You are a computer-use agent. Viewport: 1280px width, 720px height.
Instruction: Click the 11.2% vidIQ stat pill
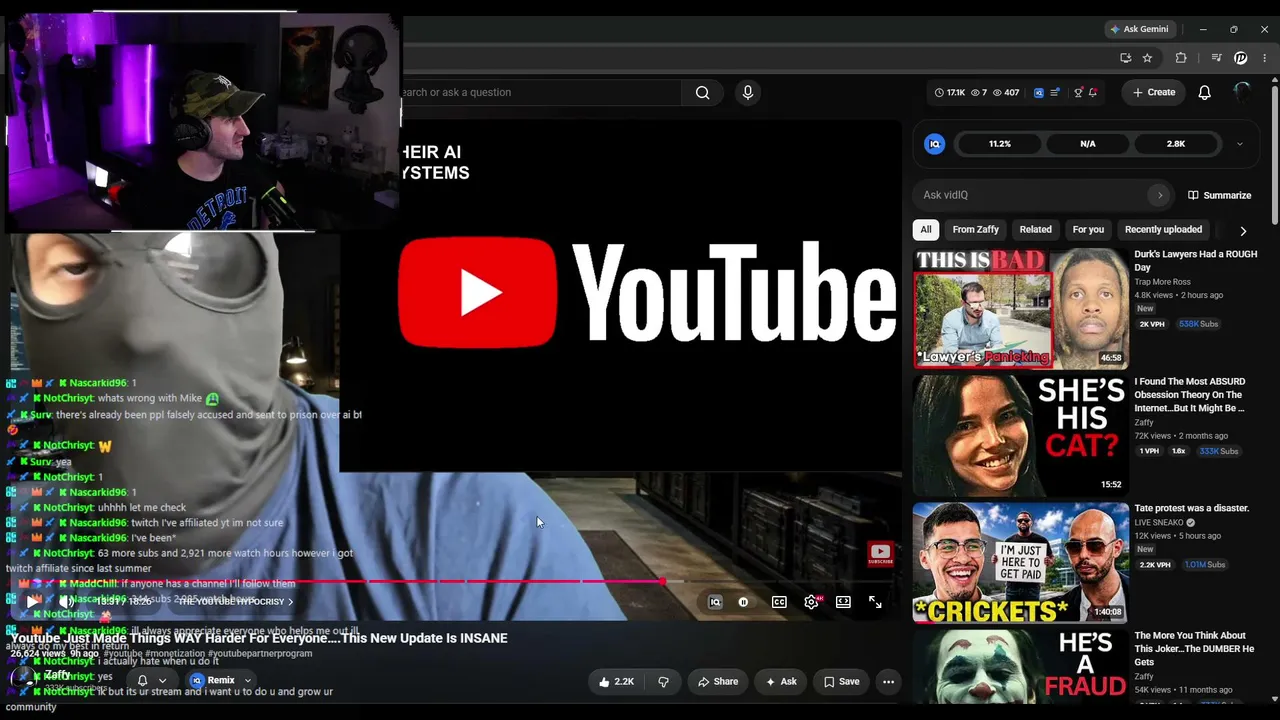click(1000, 144)
